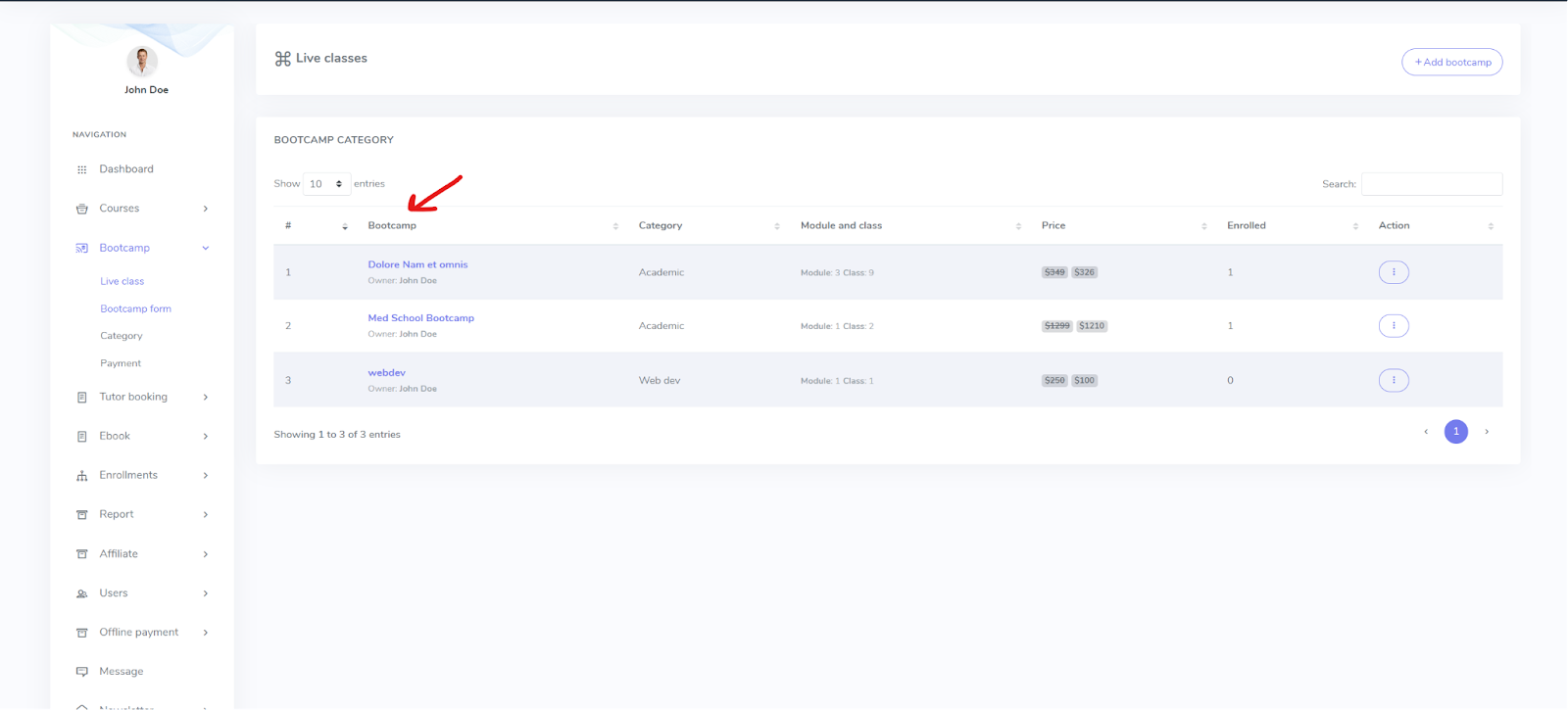Click the Search input field
The width and height of the screenshot is (1568, 710).
click(x=1431, y=184)
